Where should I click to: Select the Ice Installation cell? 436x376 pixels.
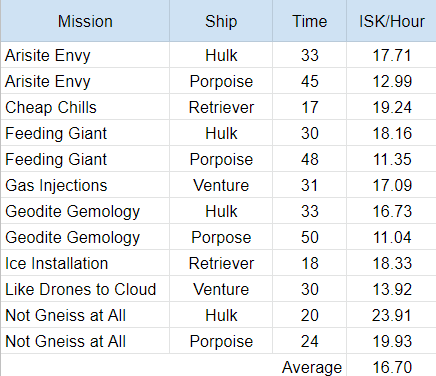(85, 263)
